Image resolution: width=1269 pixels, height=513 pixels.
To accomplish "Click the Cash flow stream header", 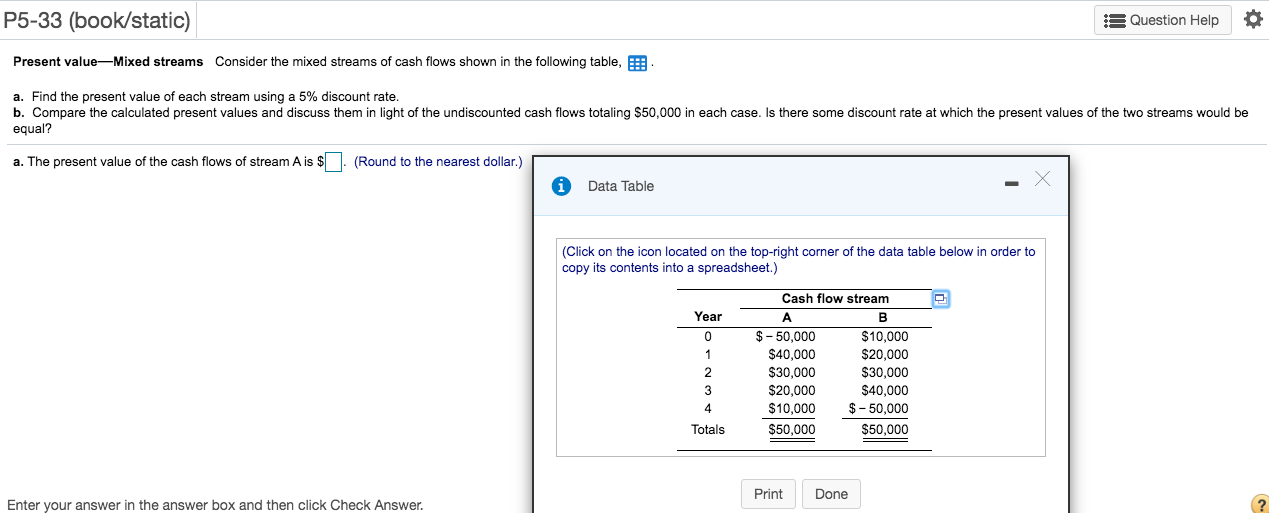I will 835,298.
